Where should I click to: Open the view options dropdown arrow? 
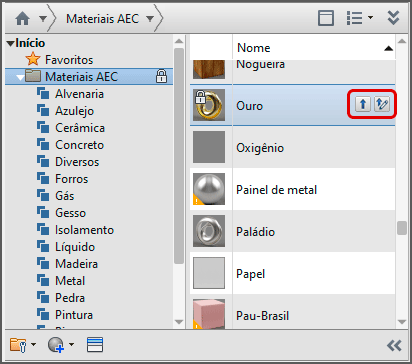(370, 17)
